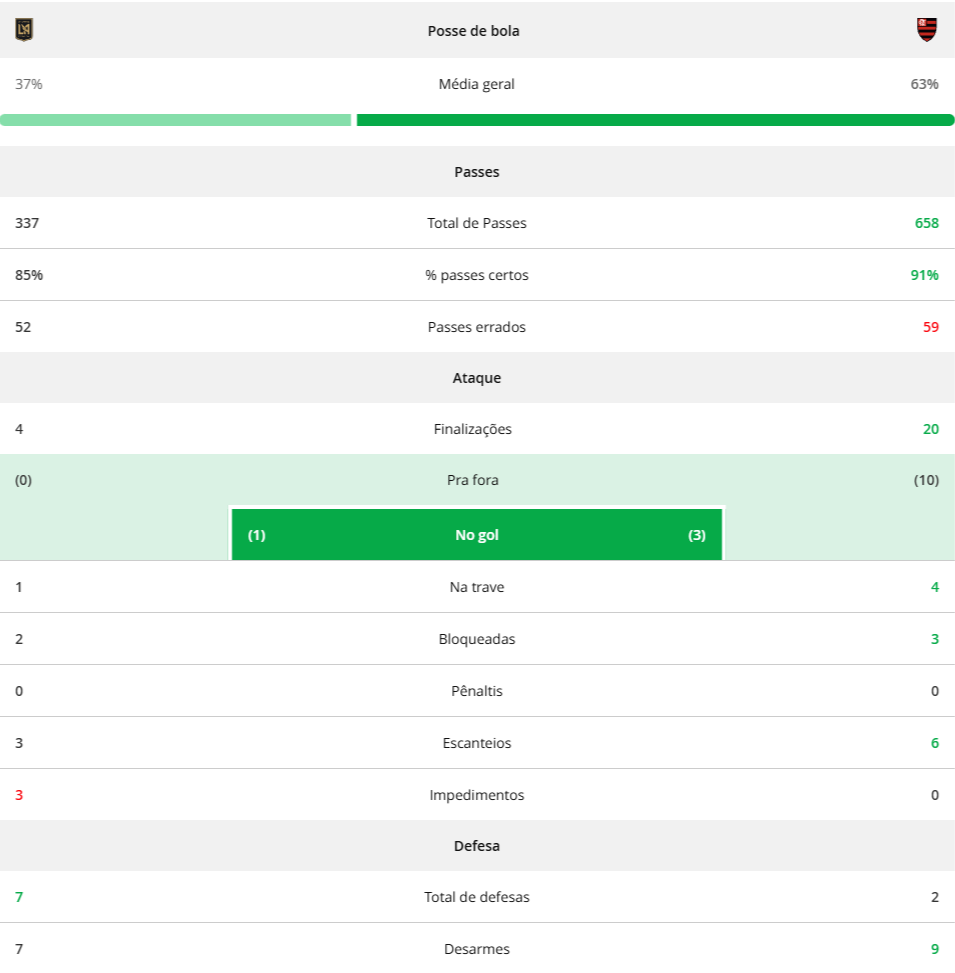Expand the Finalizações row
Image resolution: width=955 pixels, height=973 pixels.
pos(477,429)
